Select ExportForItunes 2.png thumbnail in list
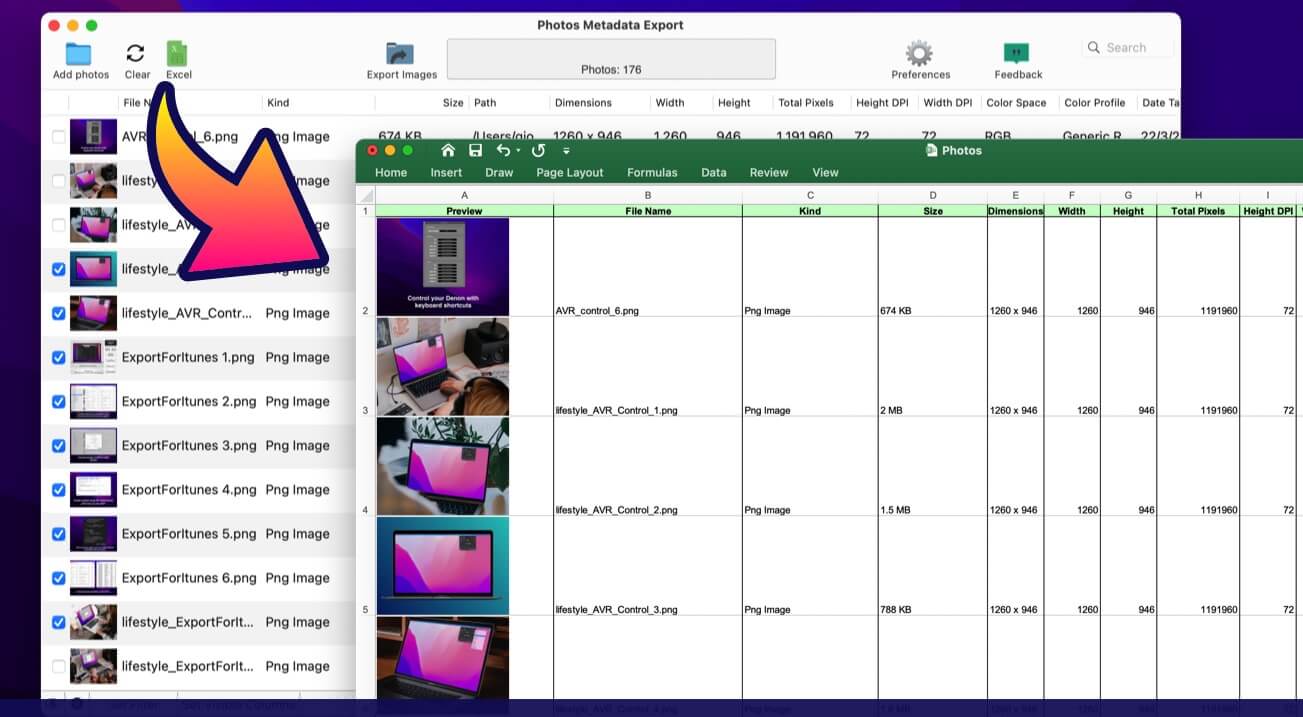The height and width of the screenshot is (717, 1303). click(x=93, y=401)
